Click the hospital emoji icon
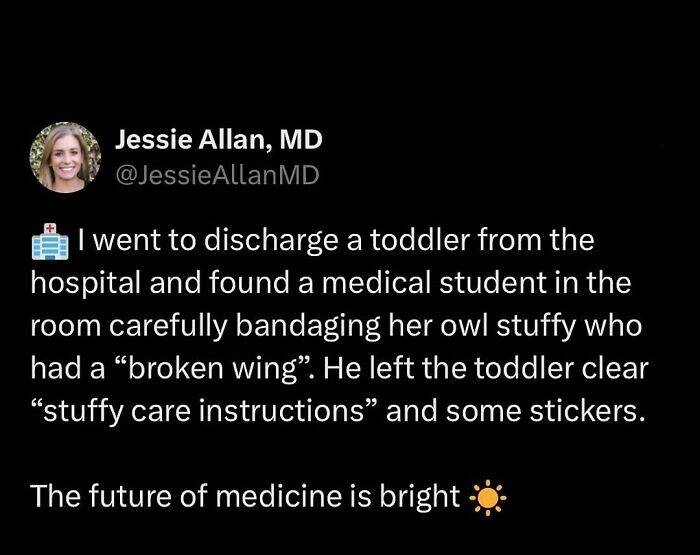Image resolution: width=700 pixels, height=555 pixels. (50, 242)
